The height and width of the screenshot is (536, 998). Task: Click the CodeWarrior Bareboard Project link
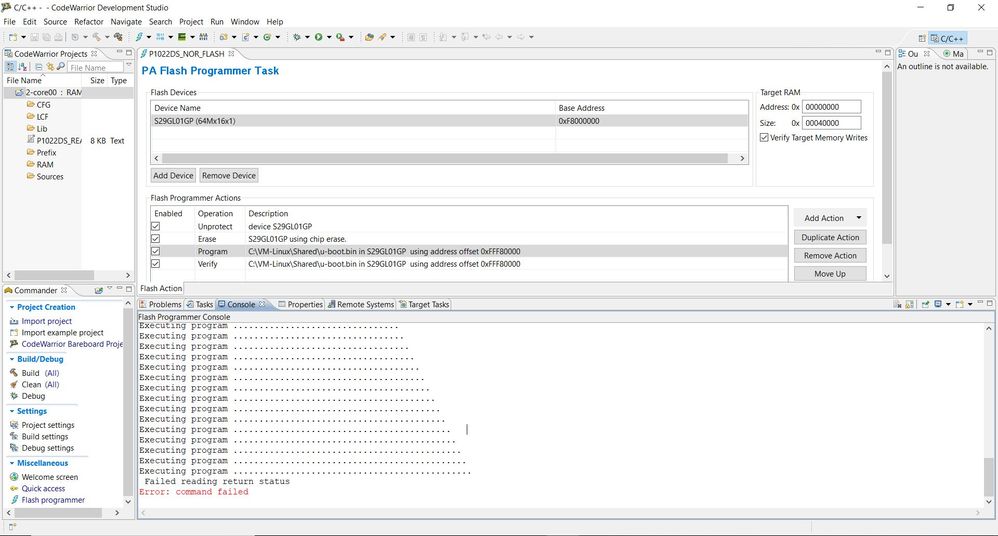[x=72, y=344]
